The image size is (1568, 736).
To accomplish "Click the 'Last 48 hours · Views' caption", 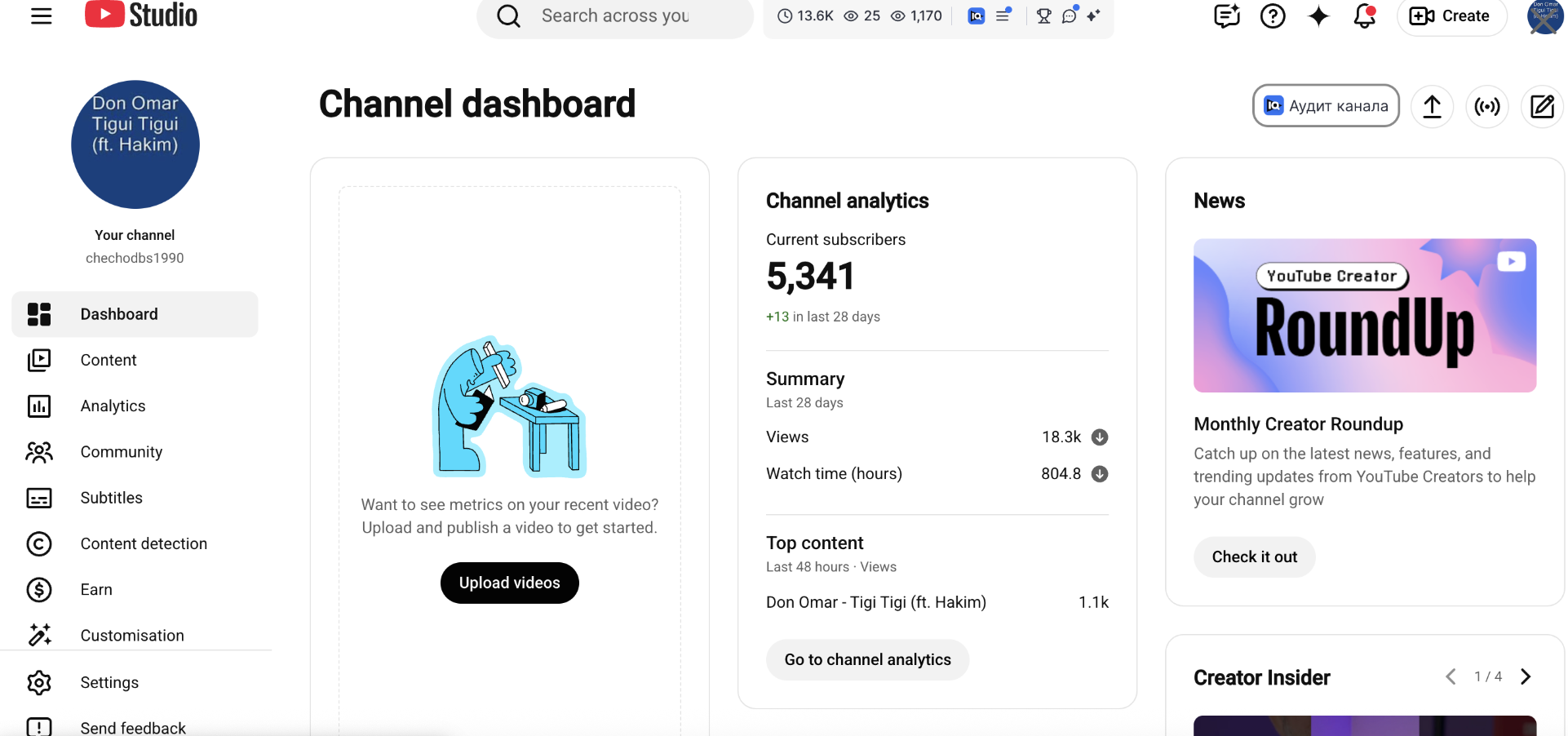I will (x=831, y=567).
